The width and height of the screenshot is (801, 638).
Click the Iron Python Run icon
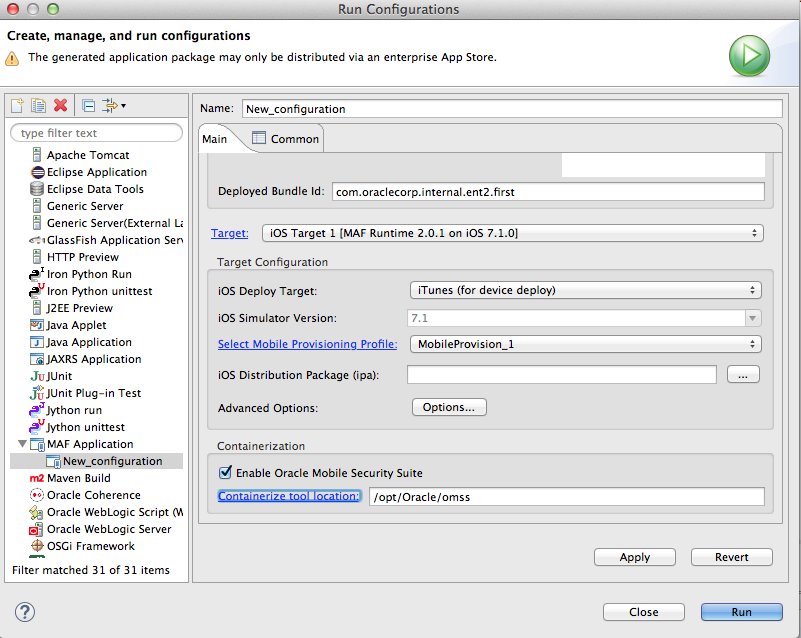tap(36, 274)
